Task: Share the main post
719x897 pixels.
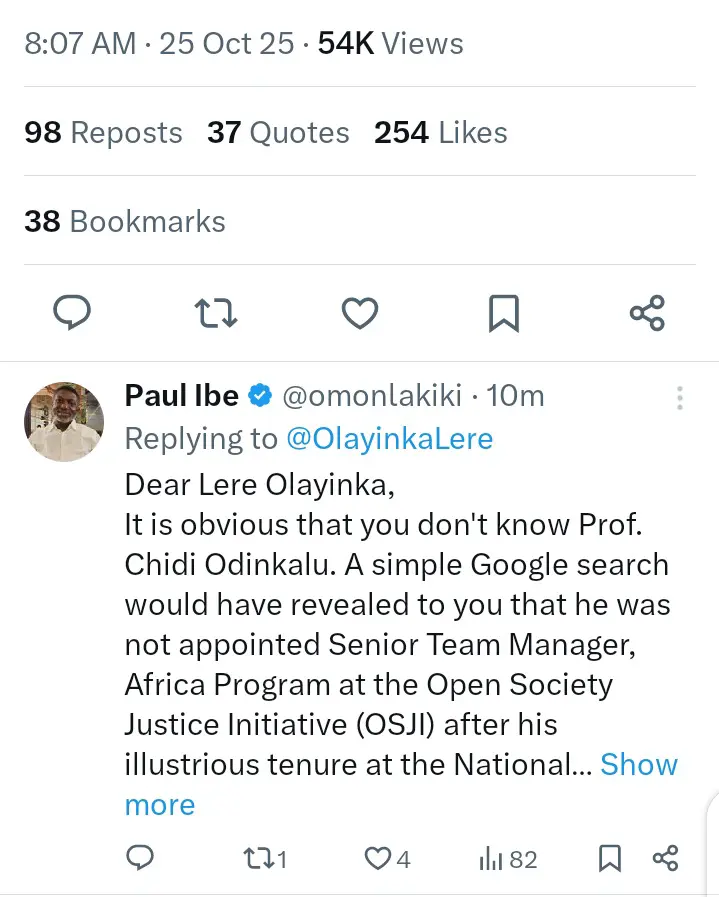Action: pyautogui.click(x=647, y=314)
